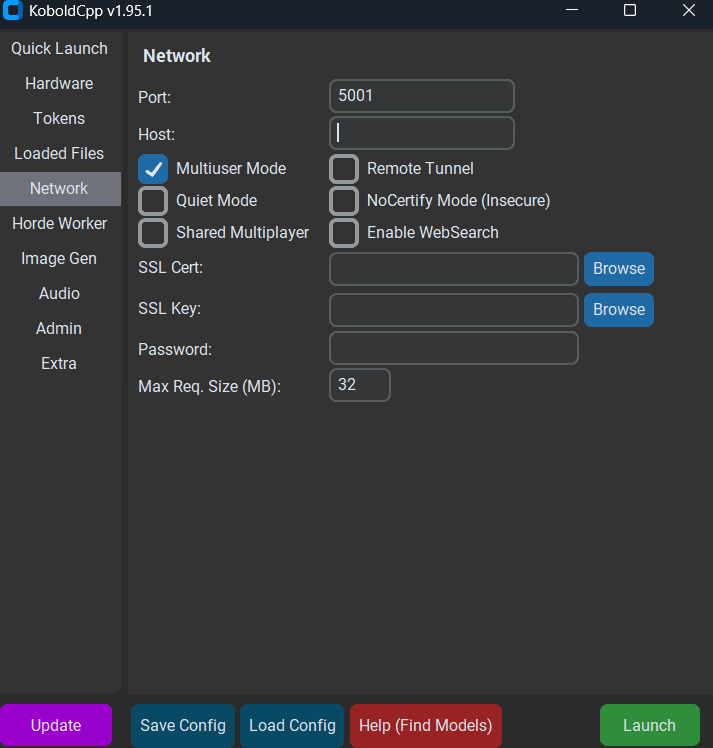Go to the Tokens section
The width and height of the screenshot is (713, 748).
point(59,118)
